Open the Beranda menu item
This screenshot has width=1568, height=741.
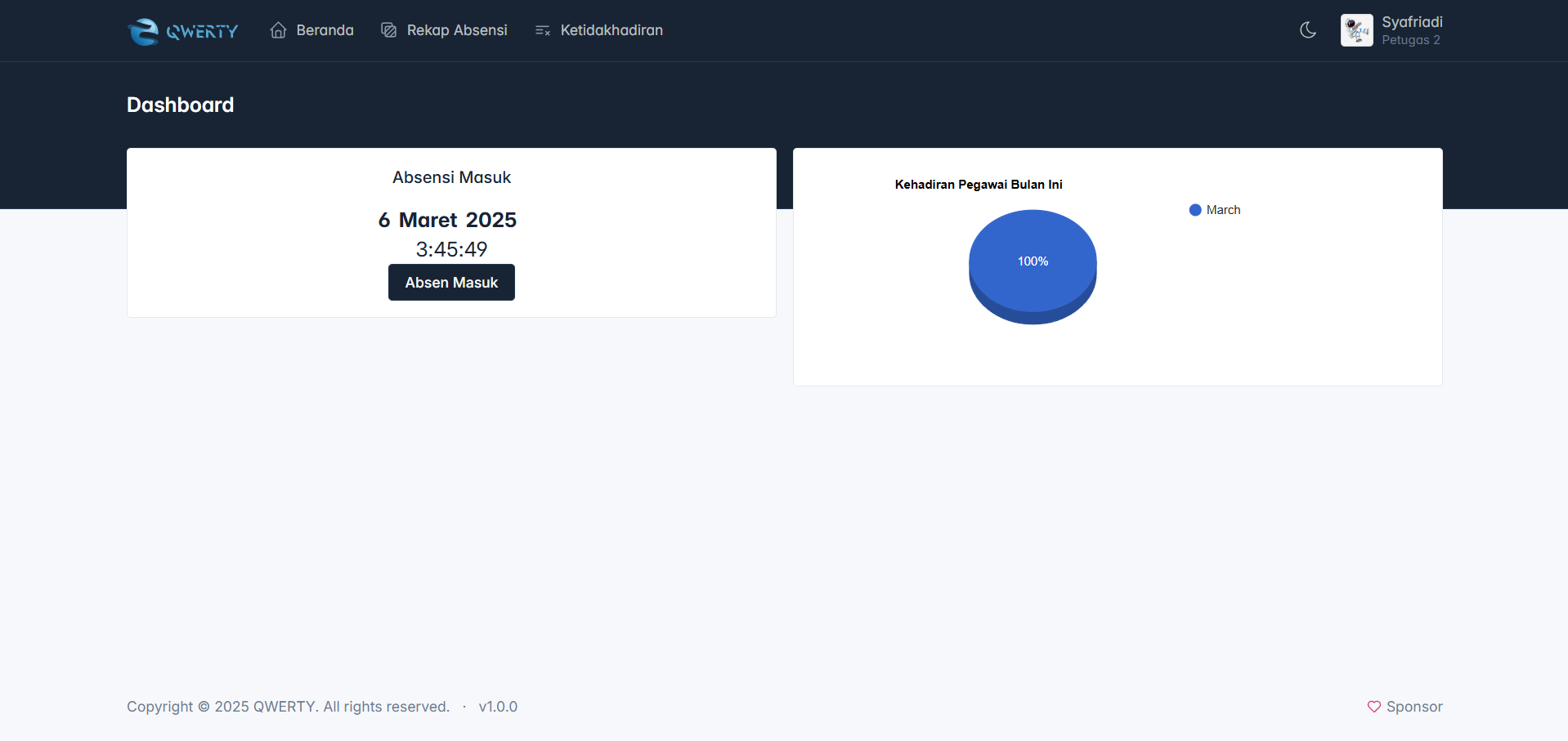point(311,30)
